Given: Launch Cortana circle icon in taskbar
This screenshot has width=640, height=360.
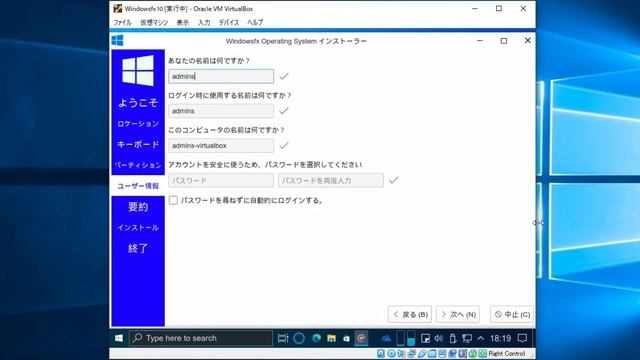Looking at the screenshot, I should 299,338.
